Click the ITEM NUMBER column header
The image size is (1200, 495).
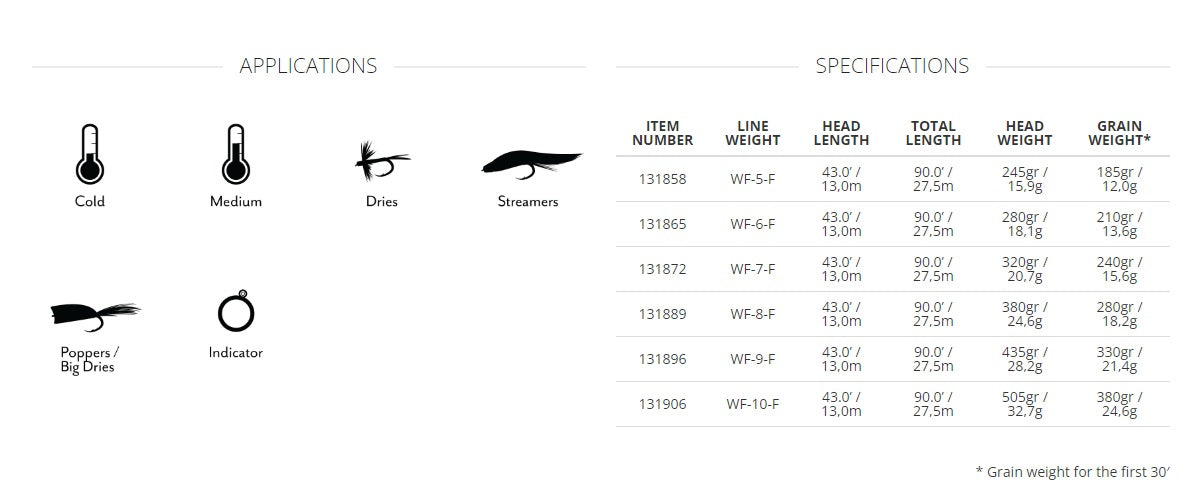[x=662, y=133]
